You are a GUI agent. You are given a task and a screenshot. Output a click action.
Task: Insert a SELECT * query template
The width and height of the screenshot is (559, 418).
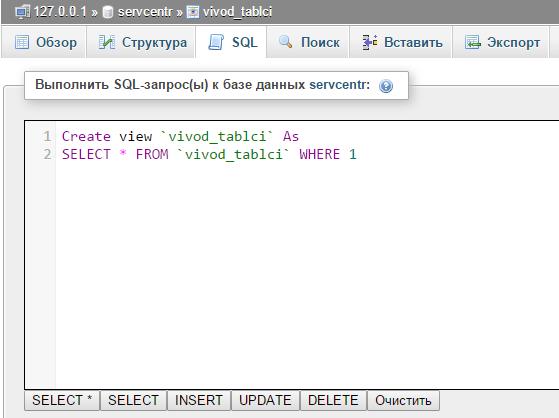(x=62, y=401)
